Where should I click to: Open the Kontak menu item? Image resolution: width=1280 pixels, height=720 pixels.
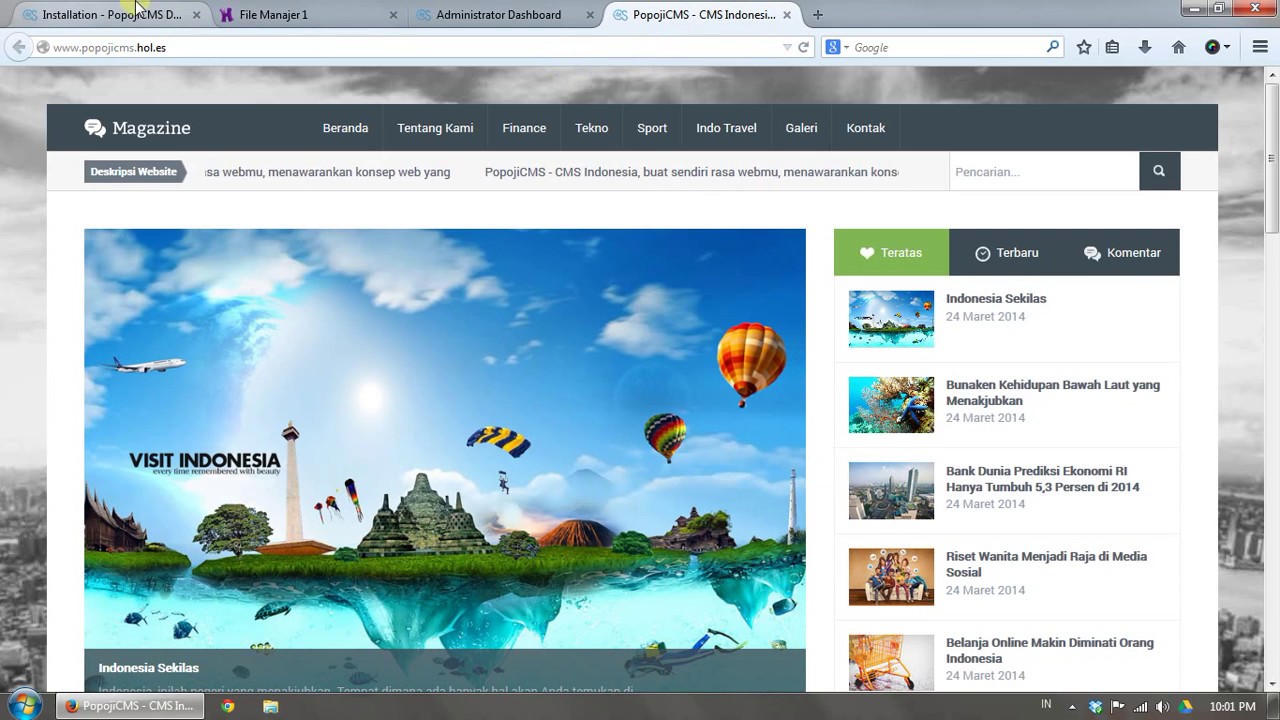[866, 128]
